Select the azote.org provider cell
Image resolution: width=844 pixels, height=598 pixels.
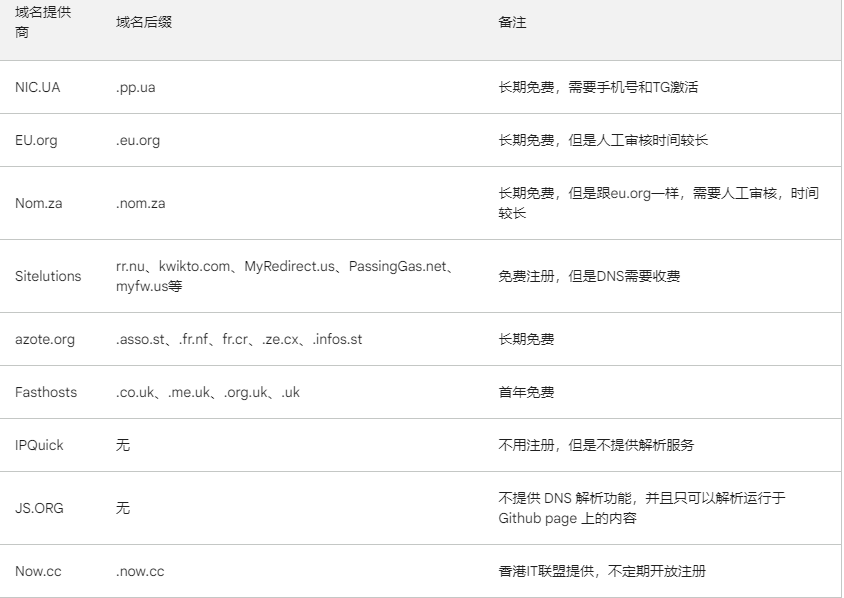45,339
